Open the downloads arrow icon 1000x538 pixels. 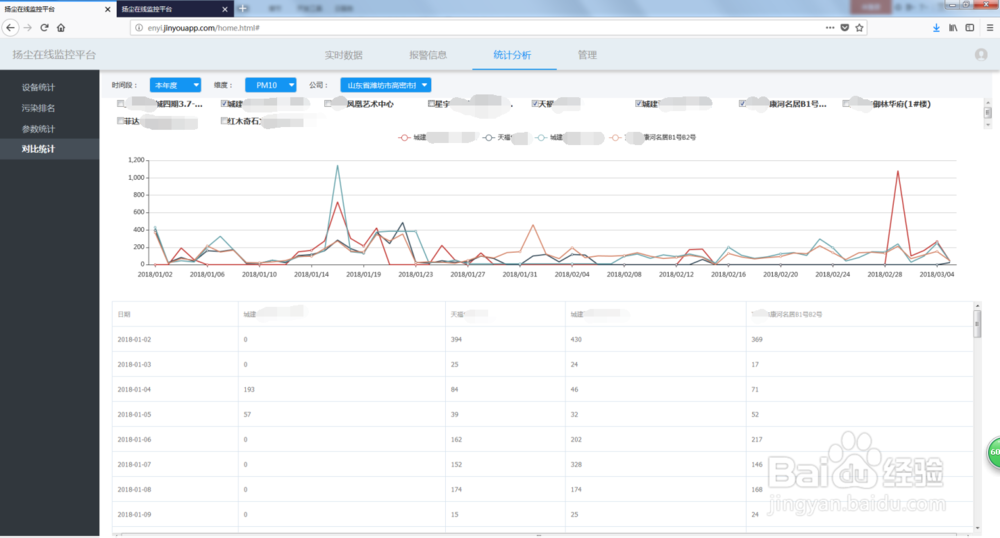click(936, 27)
